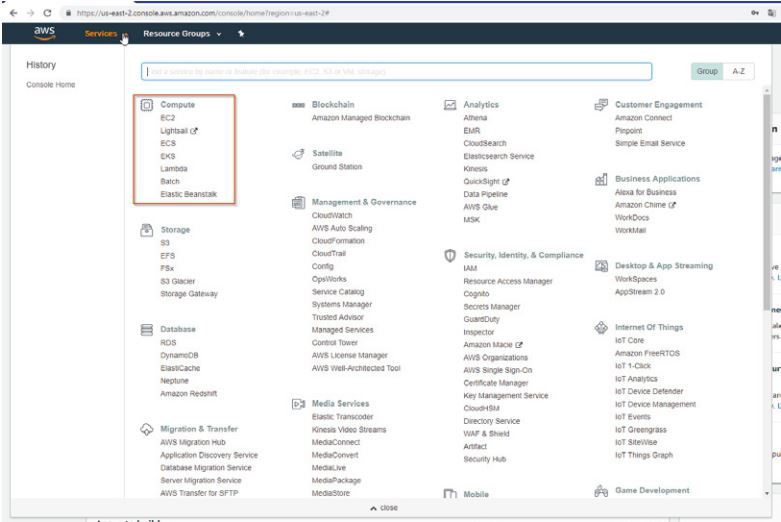Open Amazon Chime
Screen dimensions: 781x522
[641, 205]
